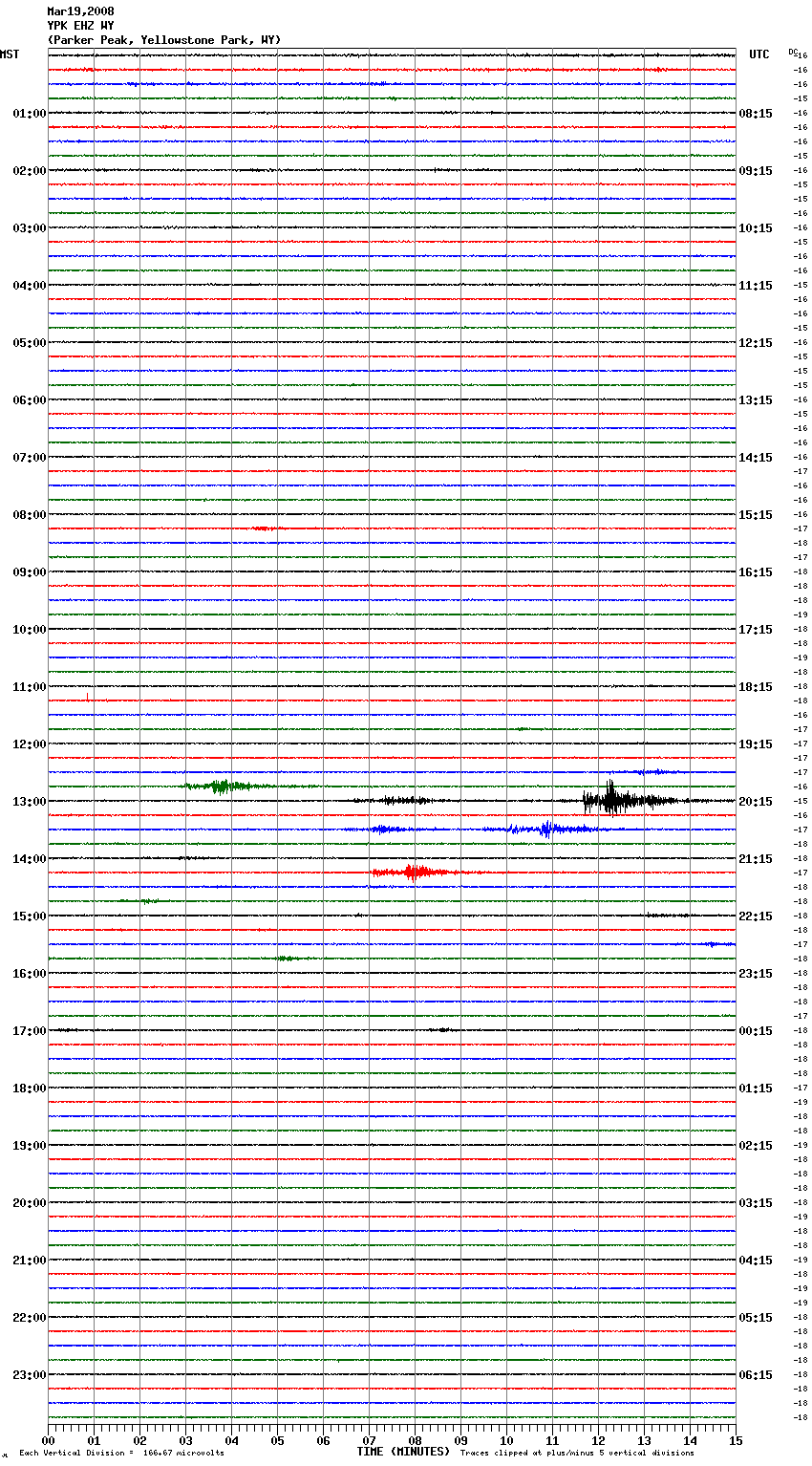
Task: Click the 23:15 UTC time label
Action: click(x=756, y=974)
